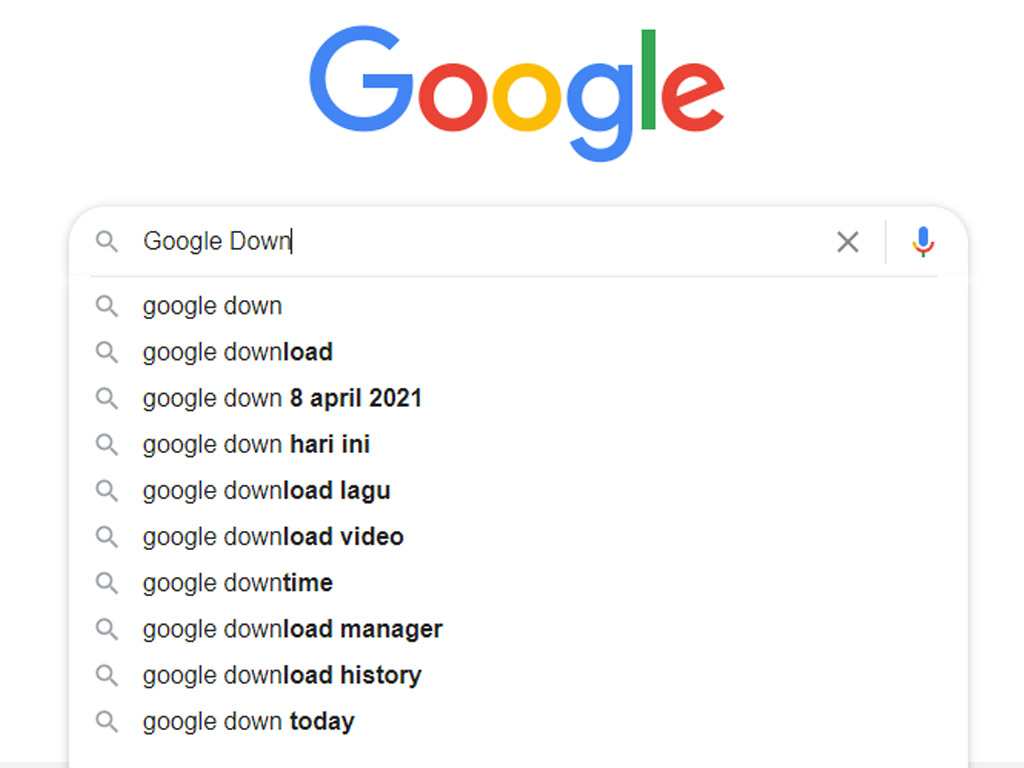Image resolution: width=1024 pixels, height=768 pixels.
Task: Select "google download" suggestion
Action: pyautogui.click(x=237, y=352)
